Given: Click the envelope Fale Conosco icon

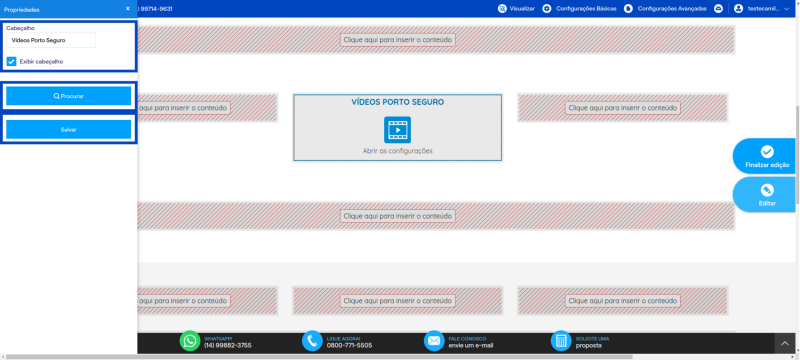Looking at the screenshot, I should 434,341.
